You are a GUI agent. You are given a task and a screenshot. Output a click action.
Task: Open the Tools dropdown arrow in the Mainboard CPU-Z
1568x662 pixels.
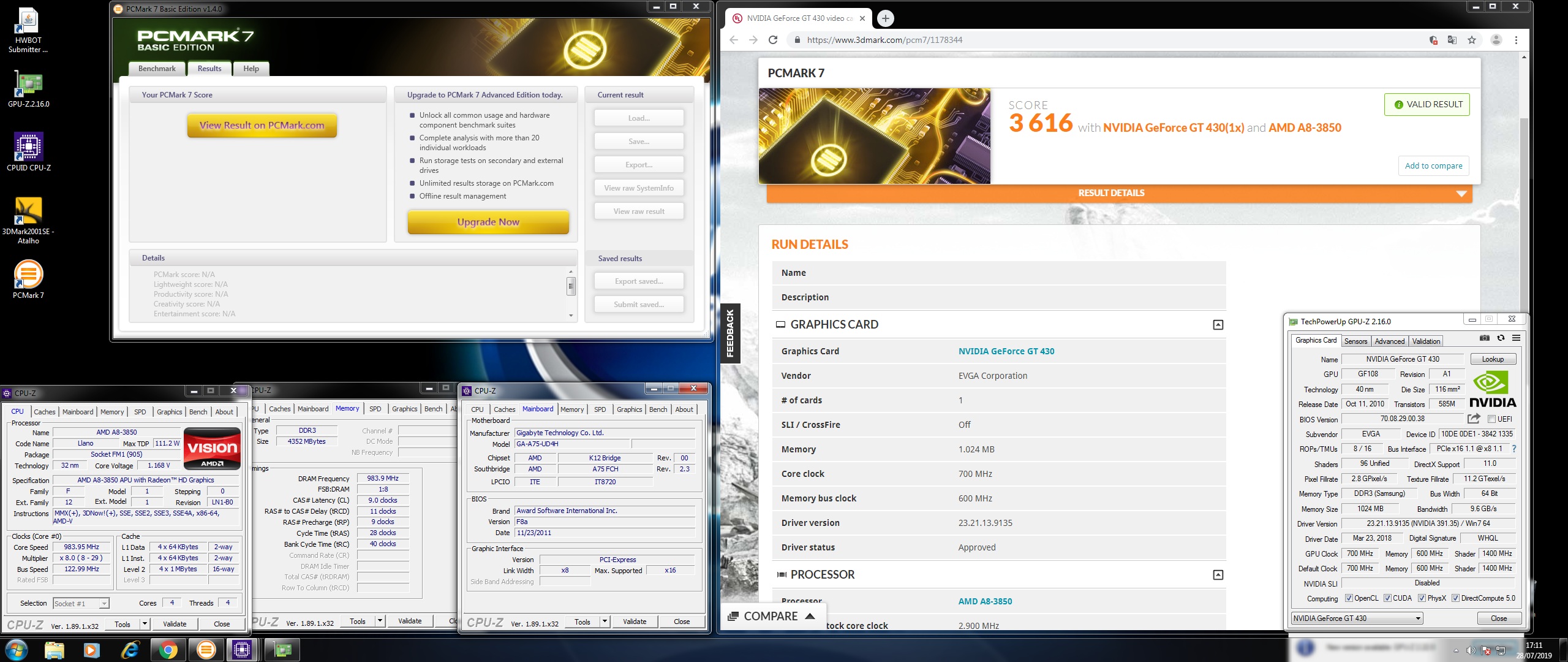(x=605, y=622)
